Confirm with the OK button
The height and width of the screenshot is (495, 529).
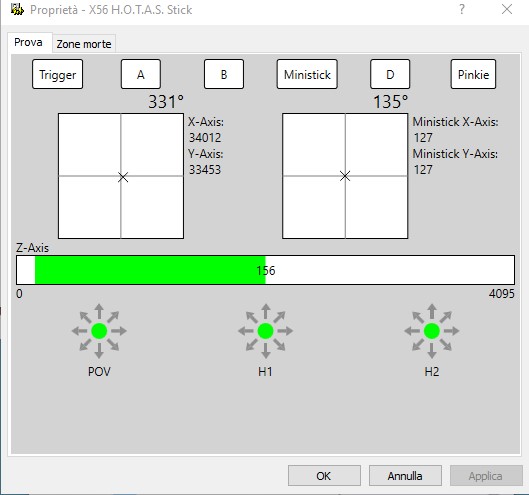click(324, 476)
